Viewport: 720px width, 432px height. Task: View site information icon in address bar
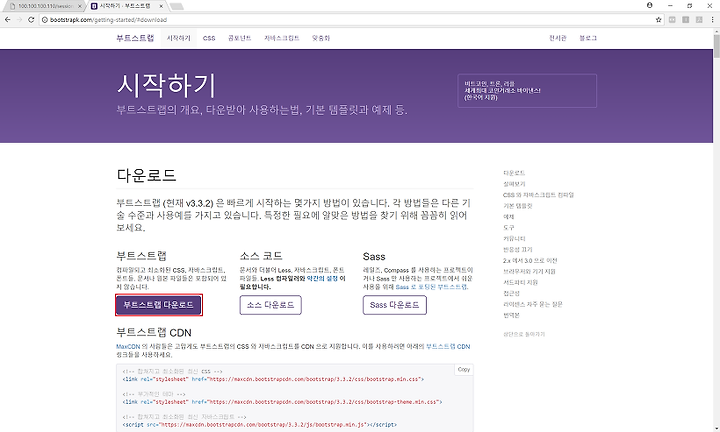point(45,20)
